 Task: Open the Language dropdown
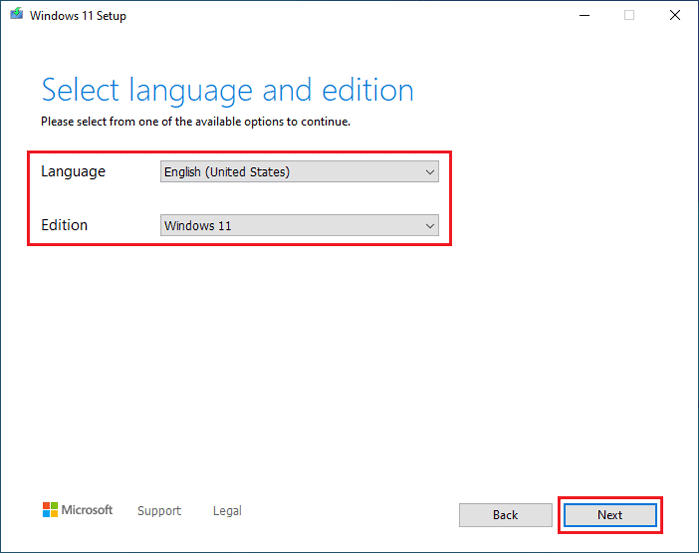[x=299, y=171]
